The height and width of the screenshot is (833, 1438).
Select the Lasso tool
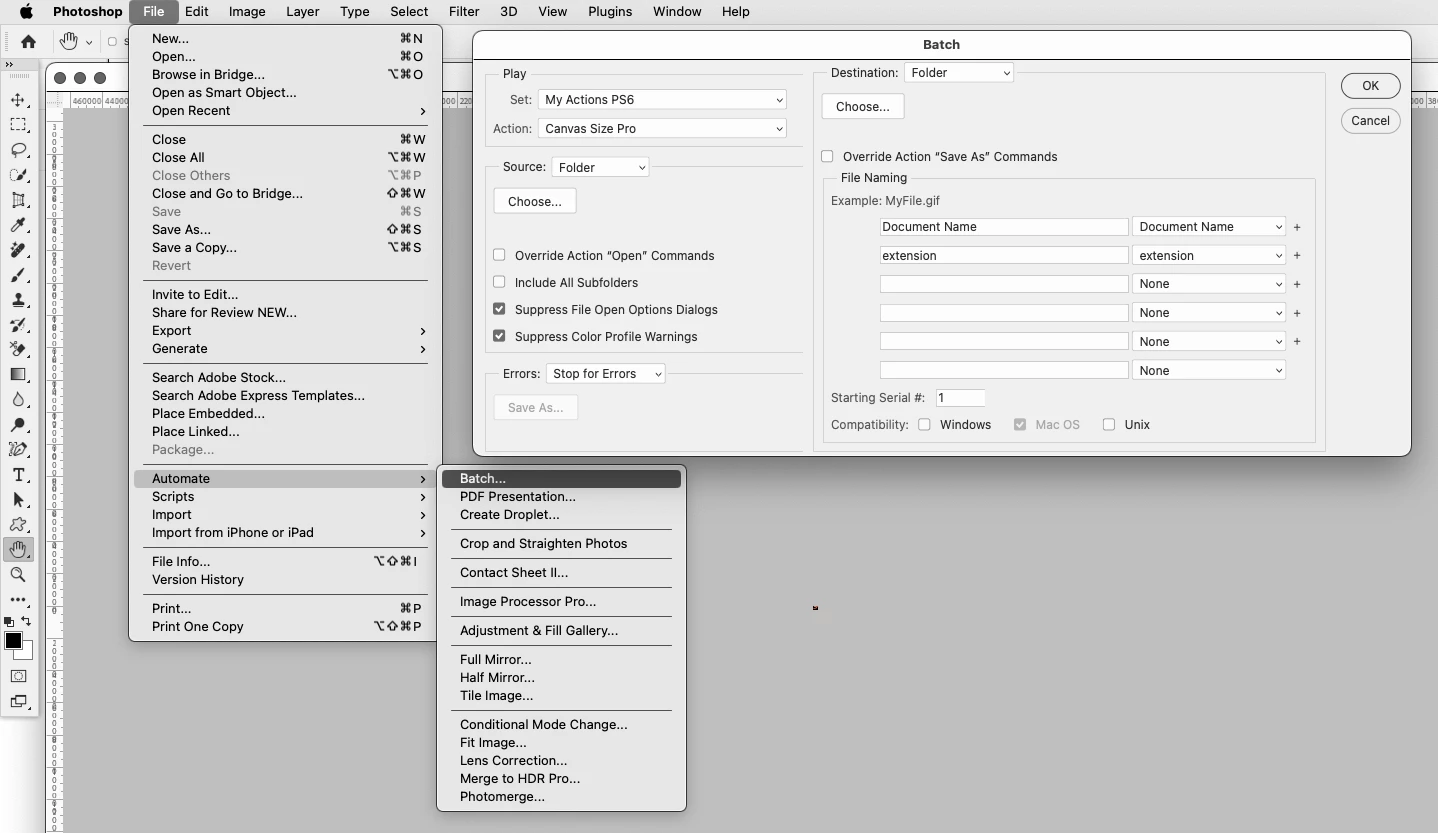(18, 150)
